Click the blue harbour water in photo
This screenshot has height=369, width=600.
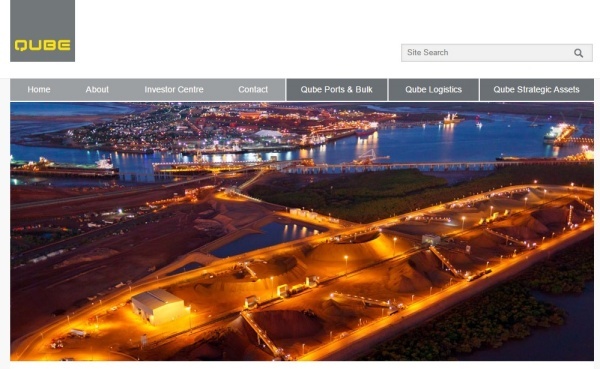pos(459,142)
